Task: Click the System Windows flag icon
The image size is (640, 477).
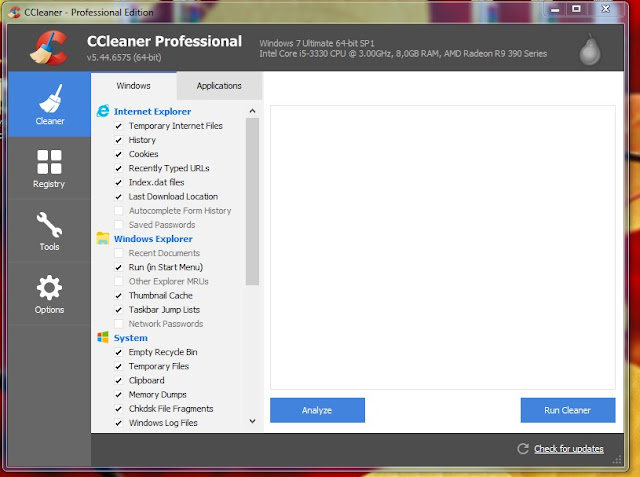Action: [103, 337]
